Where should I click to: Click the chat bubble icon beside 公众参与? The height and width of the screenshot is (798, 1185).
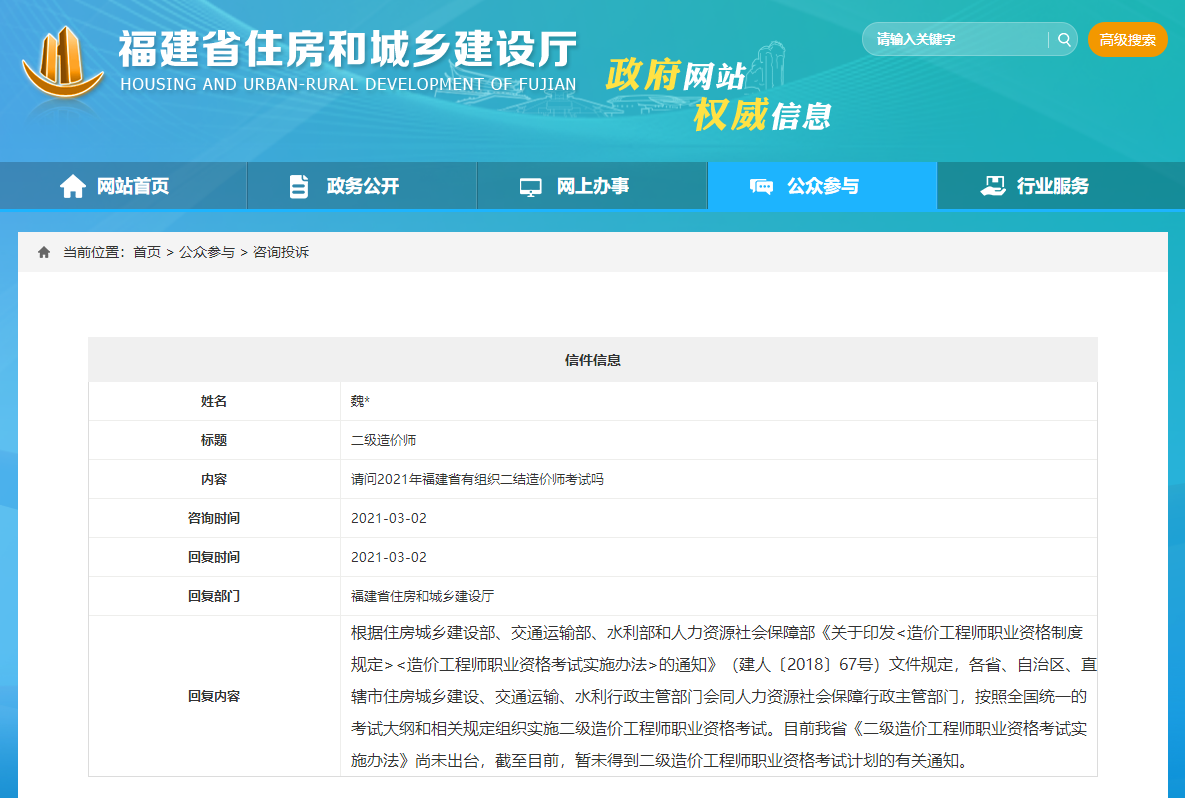pos(761,187)
